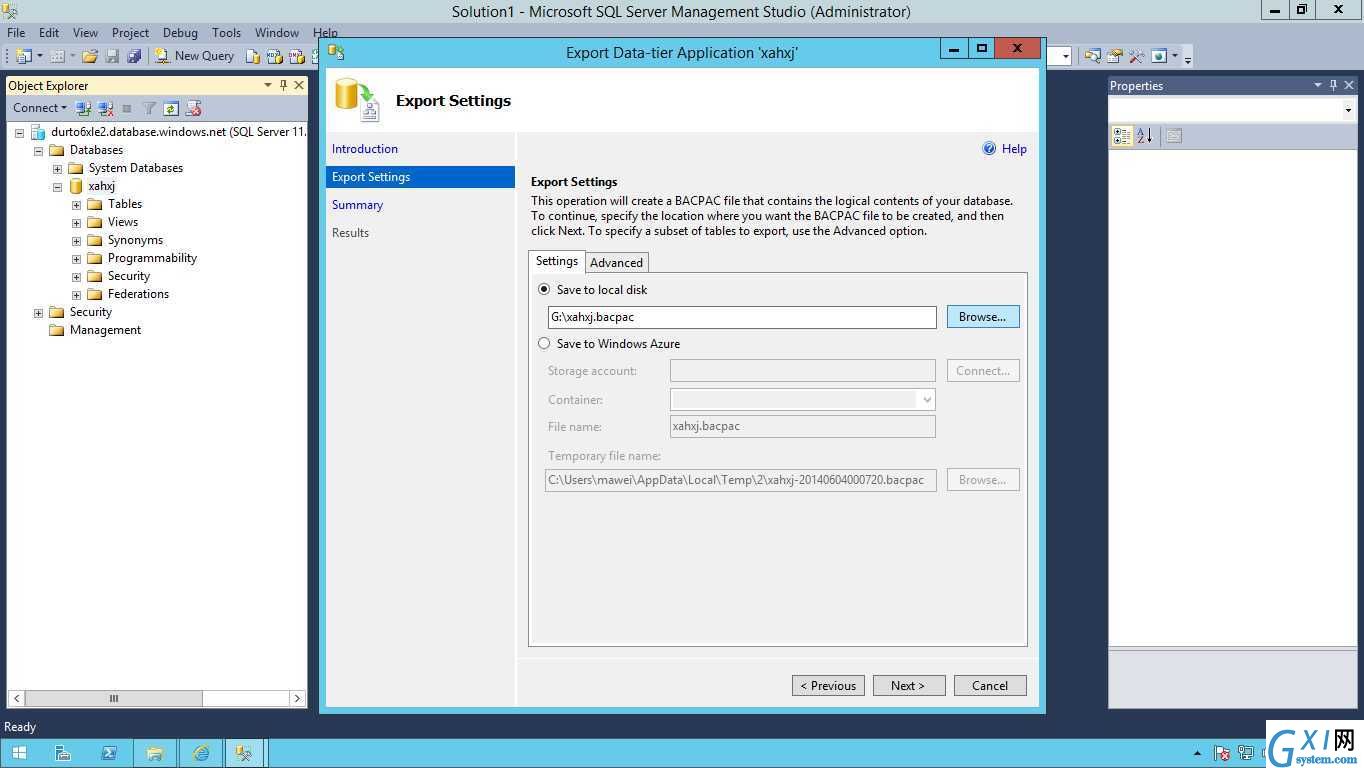The image size is (1364, 768).
Task: Expand the Synonyms folder
Action: 76,240
